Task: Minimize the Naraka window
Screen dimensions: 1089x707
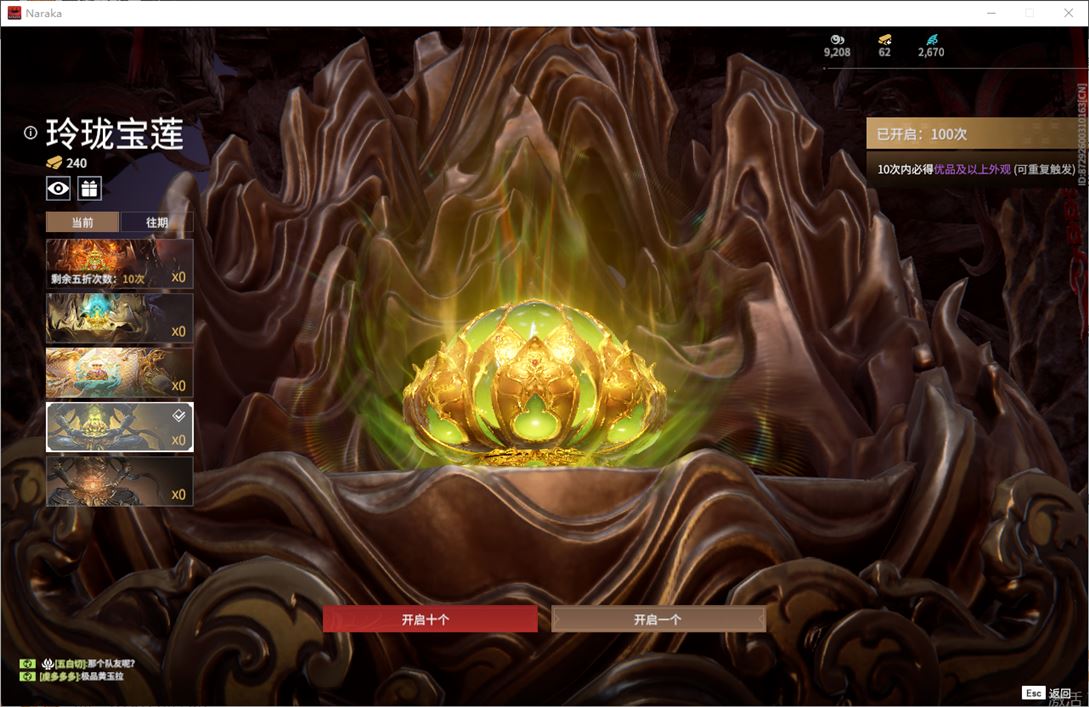Action: (992, 13)
